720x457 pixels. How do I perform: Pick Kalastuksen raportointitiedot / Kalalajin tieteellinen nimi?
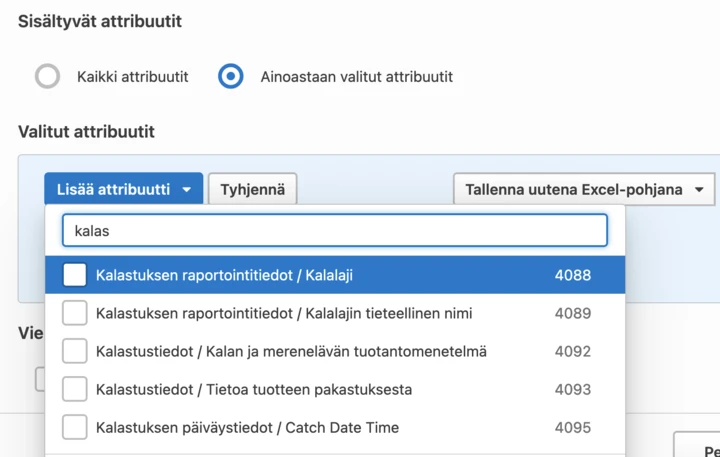click(284, 313)
